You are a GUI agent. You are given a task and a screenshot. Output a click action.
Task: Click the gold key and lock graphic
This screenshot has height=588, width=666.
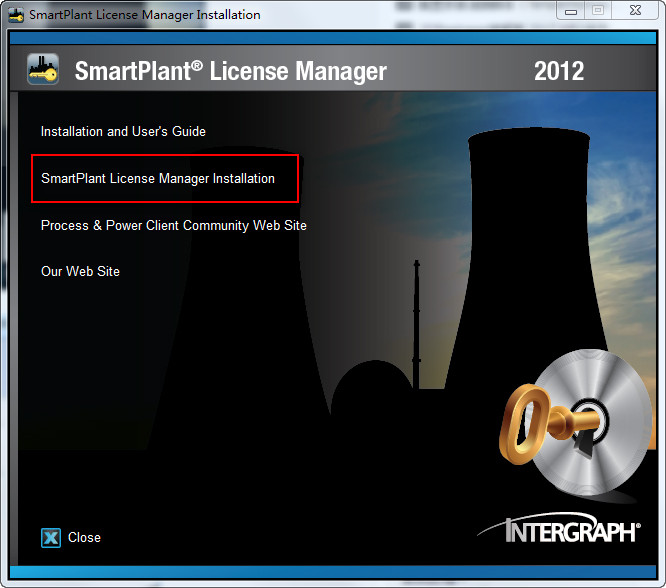(576, 424)
